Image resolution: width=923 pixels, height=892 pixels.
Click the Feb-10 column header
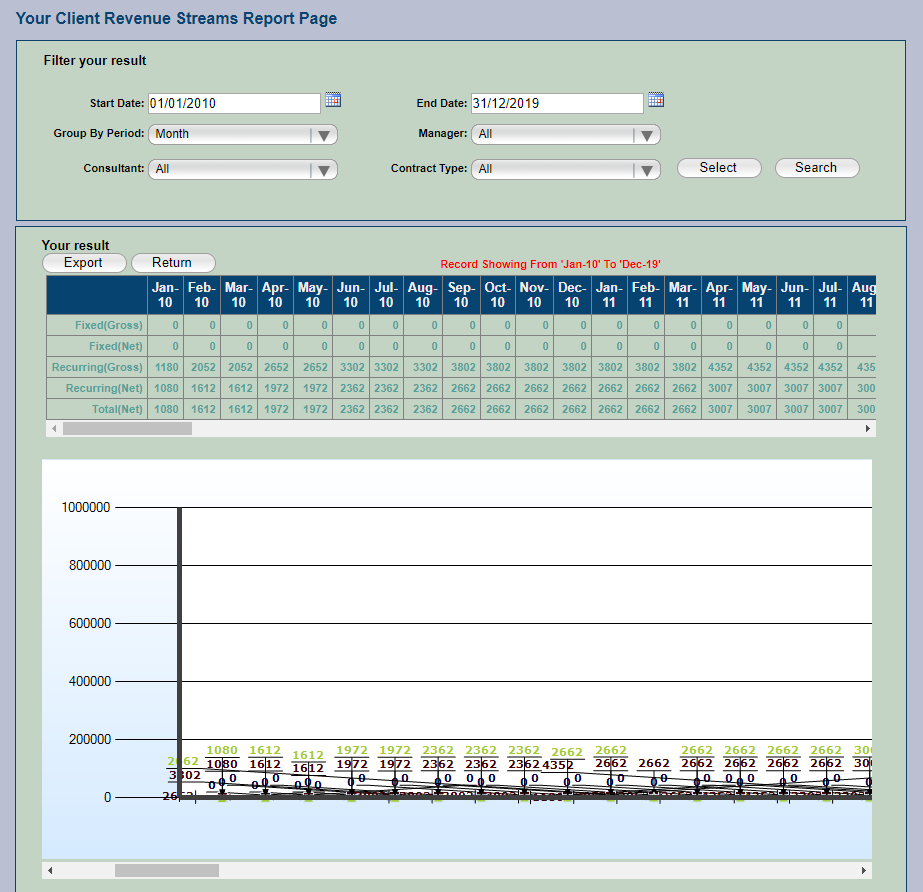(202, 295)
